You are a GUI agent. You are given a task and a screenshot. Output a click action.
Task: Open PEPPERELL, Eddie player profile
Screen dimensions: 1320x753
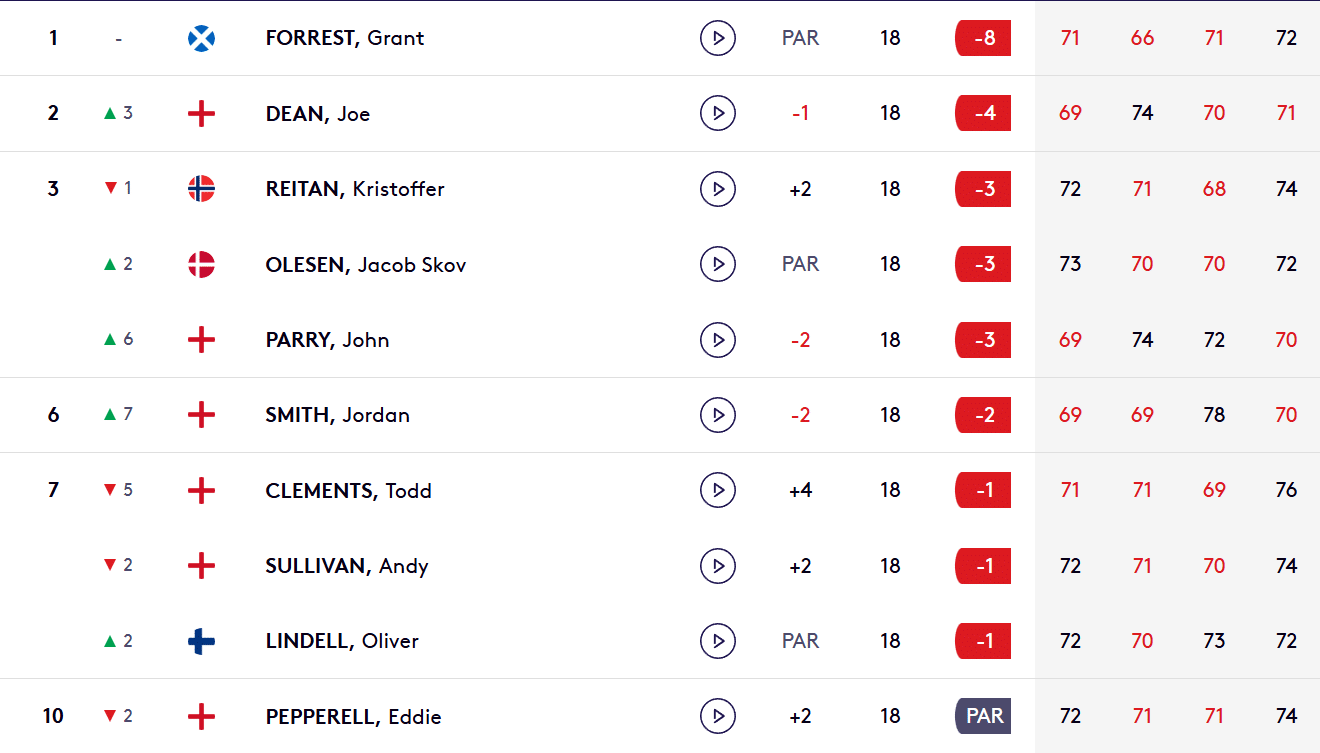(353, 716)
